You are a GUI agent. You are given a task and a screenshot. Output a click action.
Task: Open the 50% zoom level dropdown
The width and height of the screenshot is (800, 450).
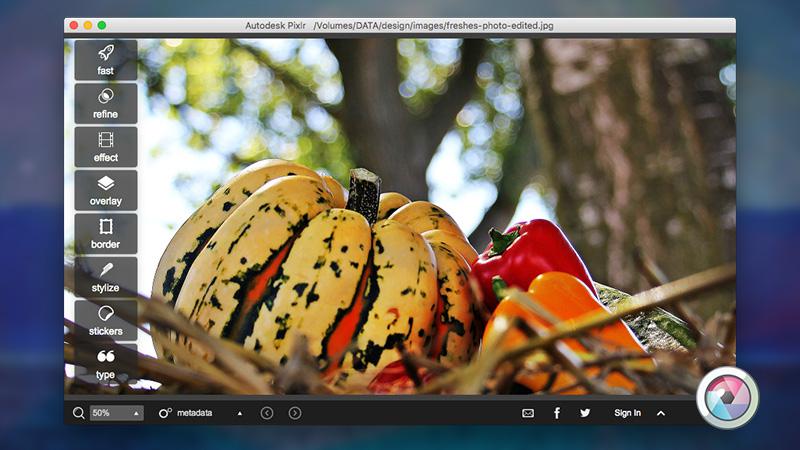[x=117, y=413]
